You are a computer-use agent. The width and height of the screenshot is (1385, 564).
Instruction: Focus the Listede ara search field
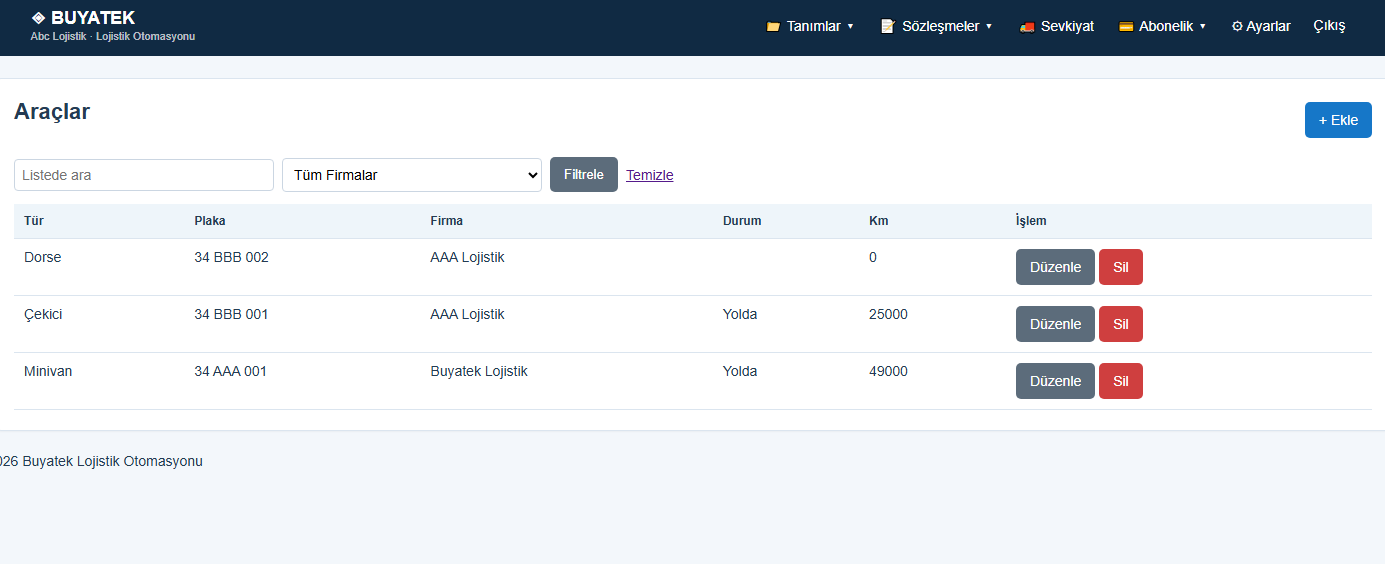coord(144,175)
